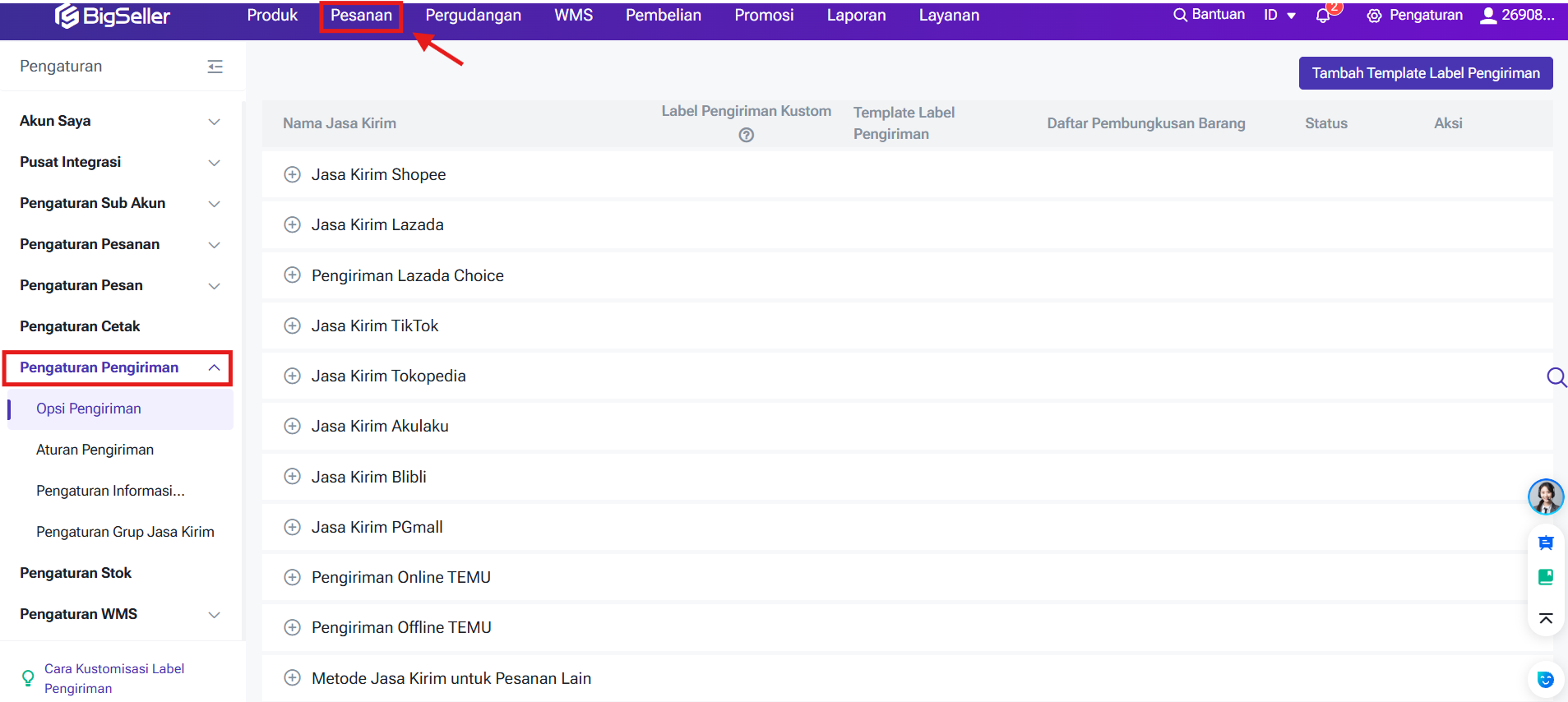Open customer service avatar chat
1568x702 pixels.
(1545, 496)
